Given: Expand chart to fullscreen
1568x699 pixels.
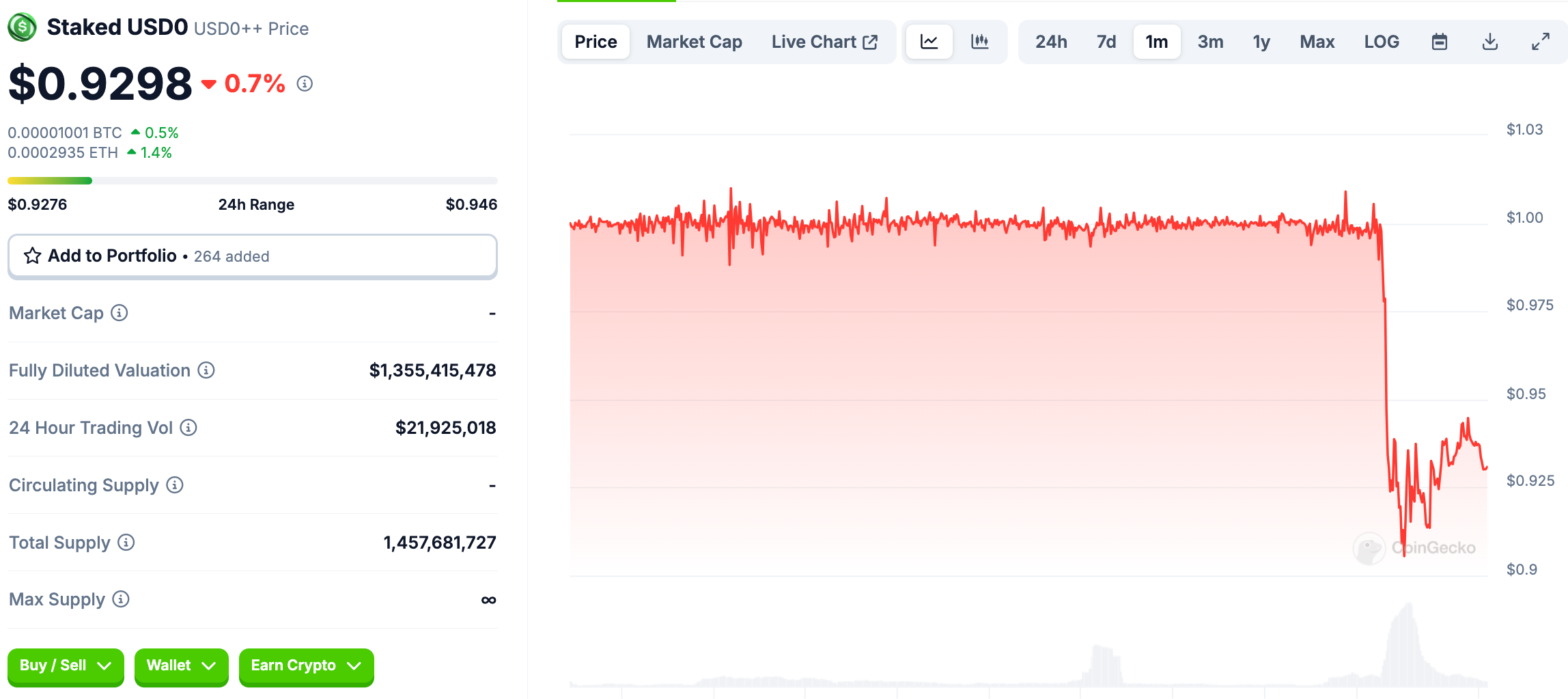Looking at the screenshot, I should click(x=1541, y=42).
